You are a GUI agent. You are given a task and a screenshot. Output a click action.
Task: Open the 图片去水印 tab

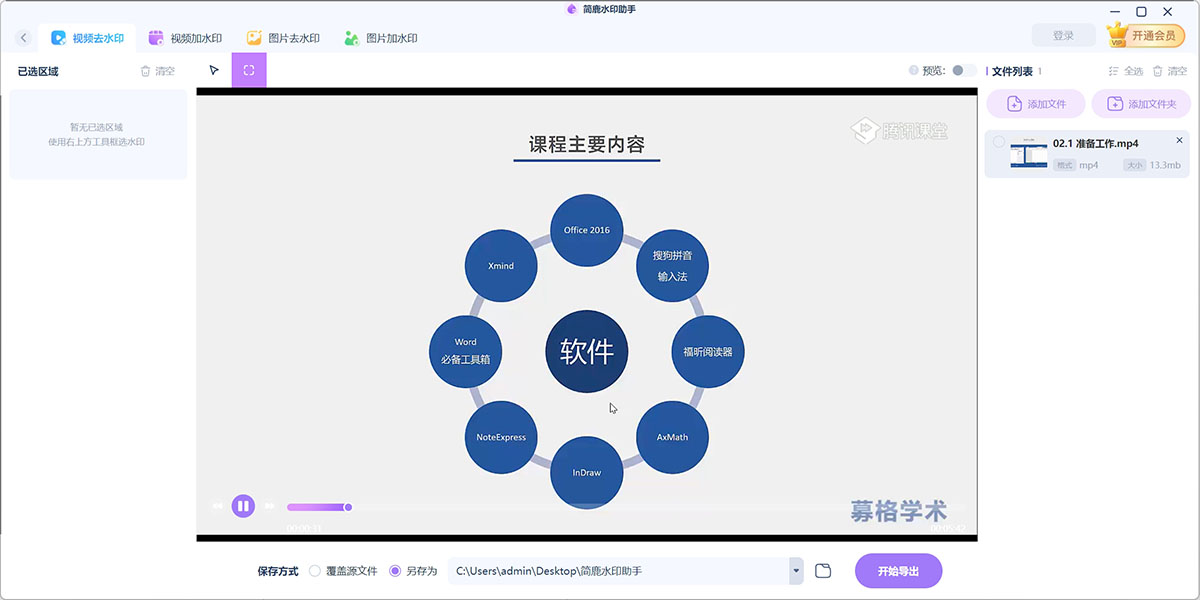tap(283, 38)
